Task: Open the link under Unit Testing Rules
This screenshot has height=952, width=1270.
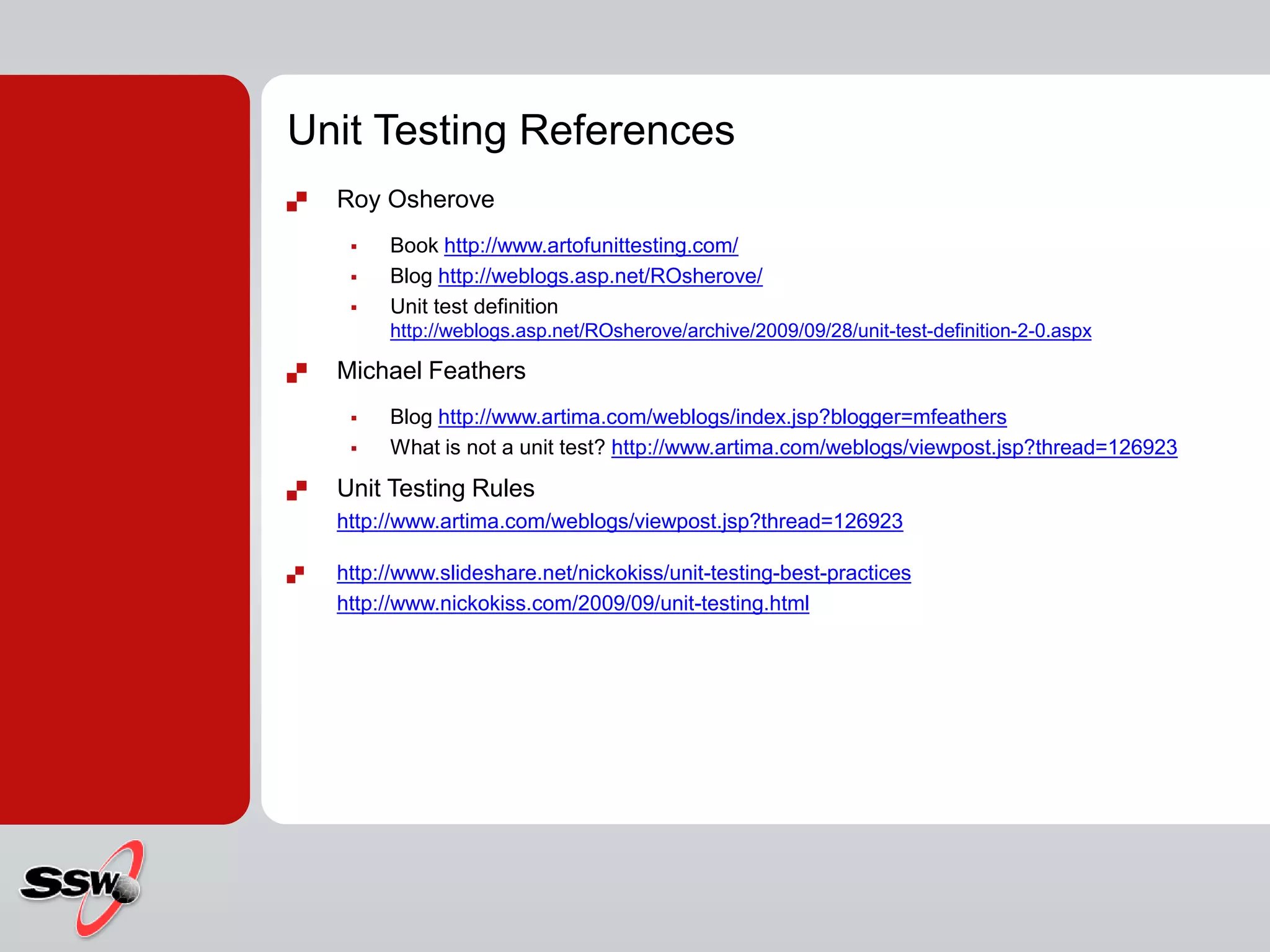Action: click(619, 521)
